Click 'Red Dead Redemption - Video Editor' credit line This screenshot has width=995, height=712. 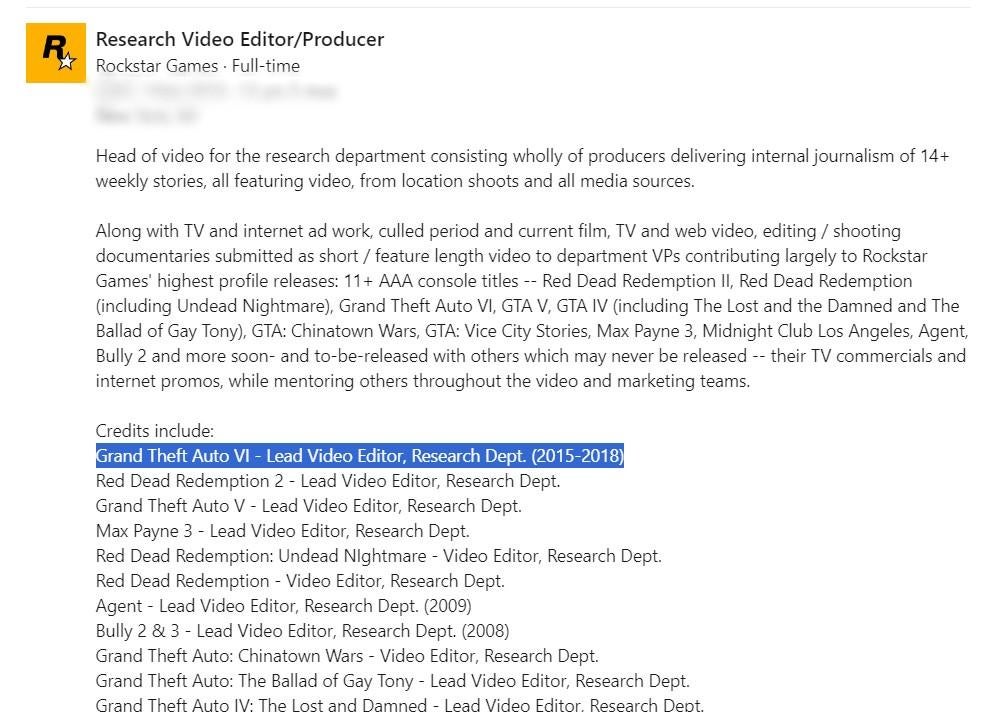[300, 581]
